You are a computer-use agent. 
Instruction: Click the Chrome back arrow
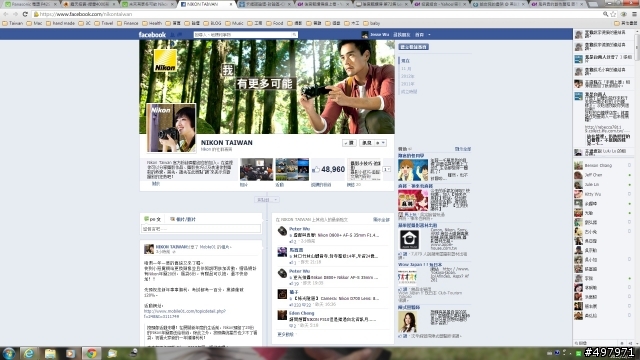point(6,14)
